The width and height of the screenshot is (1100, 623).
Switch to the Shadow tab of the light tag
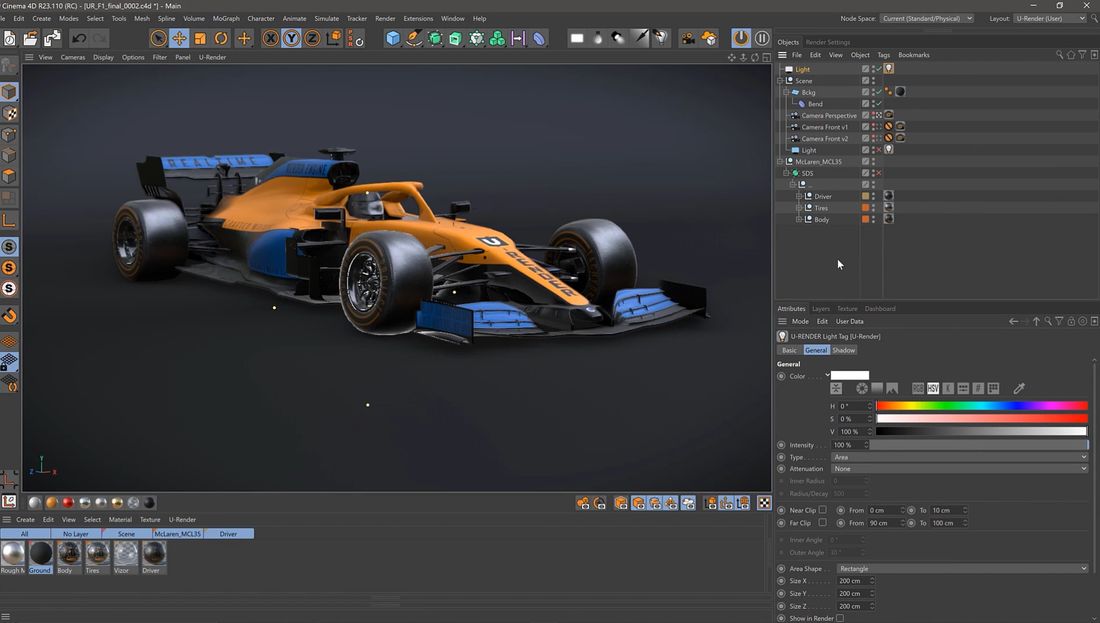point(843,350)
